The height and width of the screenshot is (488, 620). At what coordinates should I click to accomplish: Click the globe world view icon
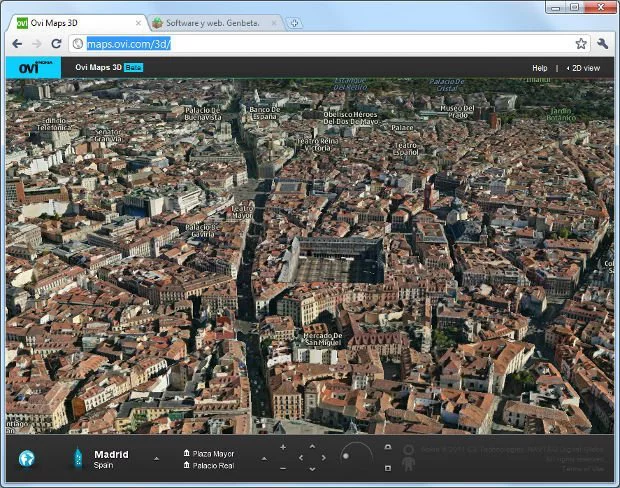[26, 458]
